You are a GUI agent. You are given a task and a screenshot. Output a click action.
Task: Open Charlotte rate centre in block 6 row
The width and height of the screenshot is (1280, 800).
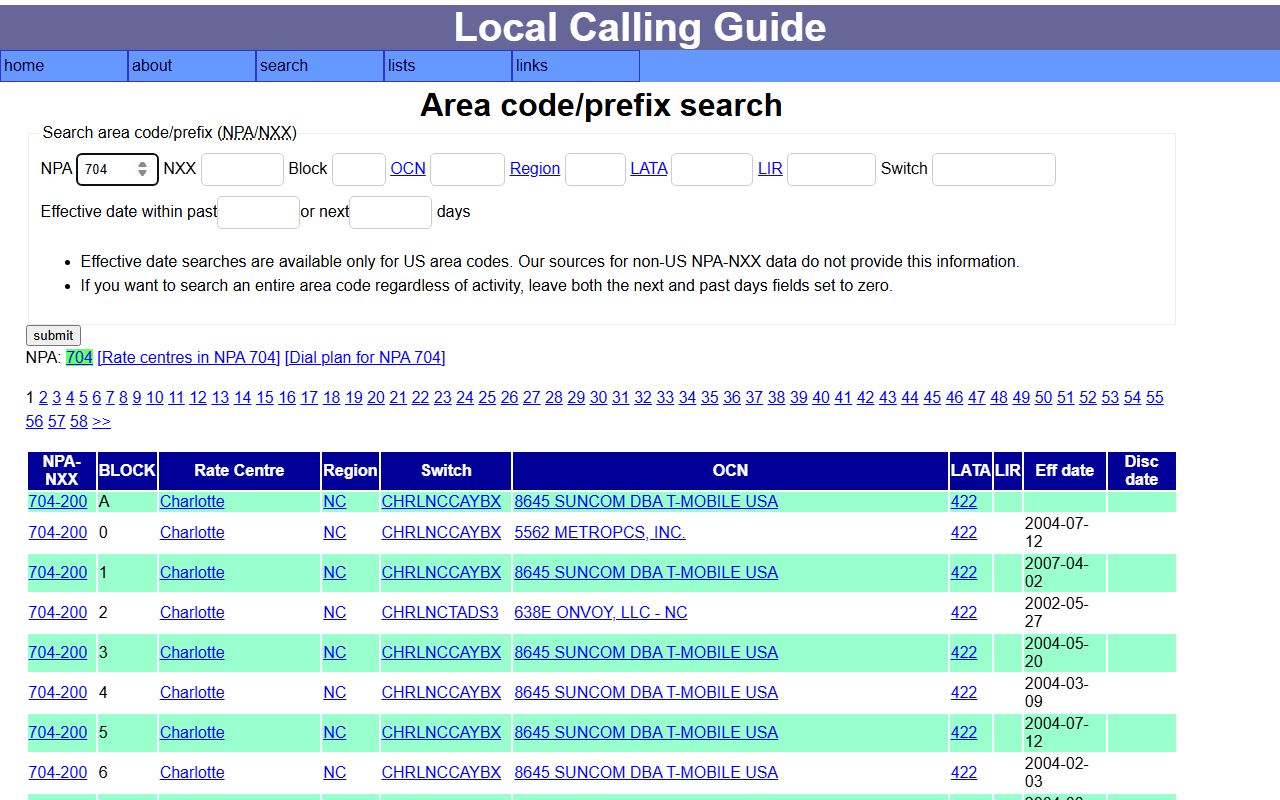192,773
